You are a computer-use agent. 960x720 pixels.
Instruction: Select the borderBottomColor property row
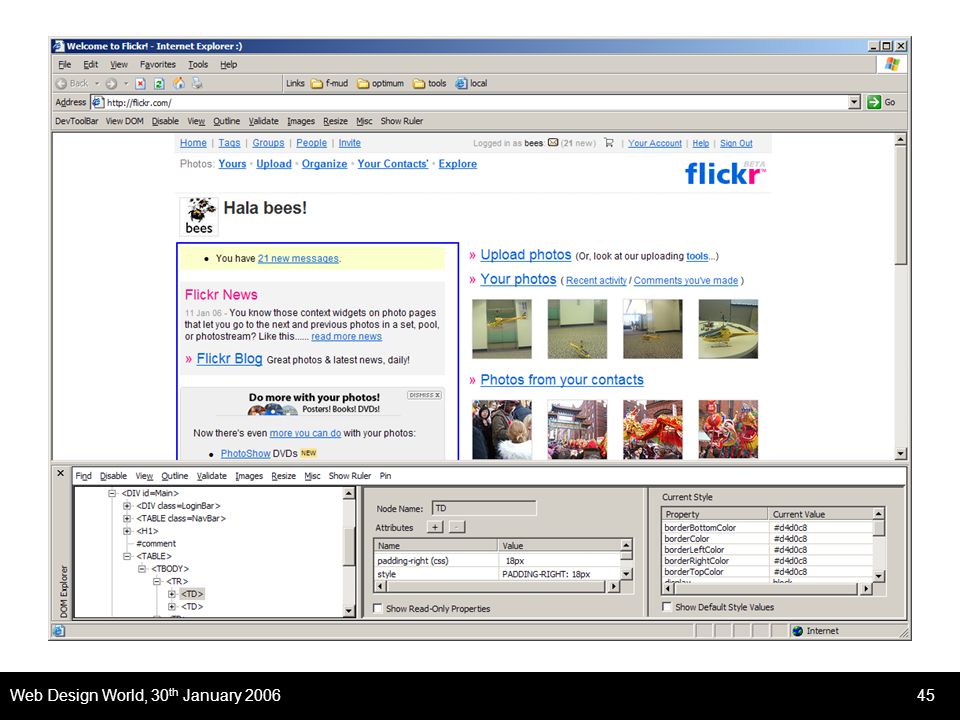(x=768, y=528)
